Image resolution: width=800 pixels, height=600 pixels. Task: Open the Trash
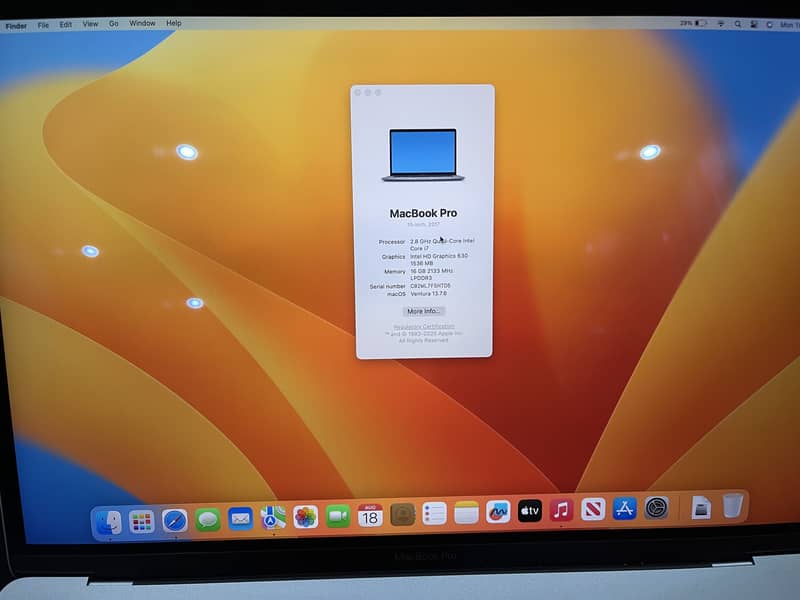pos(733,505)
